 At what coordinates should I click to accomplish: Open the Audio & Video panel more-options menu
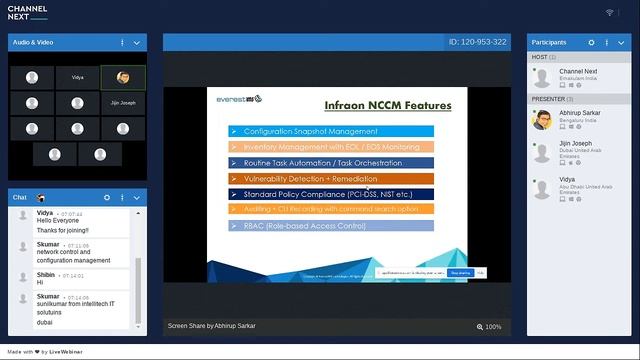coord(122,42)
